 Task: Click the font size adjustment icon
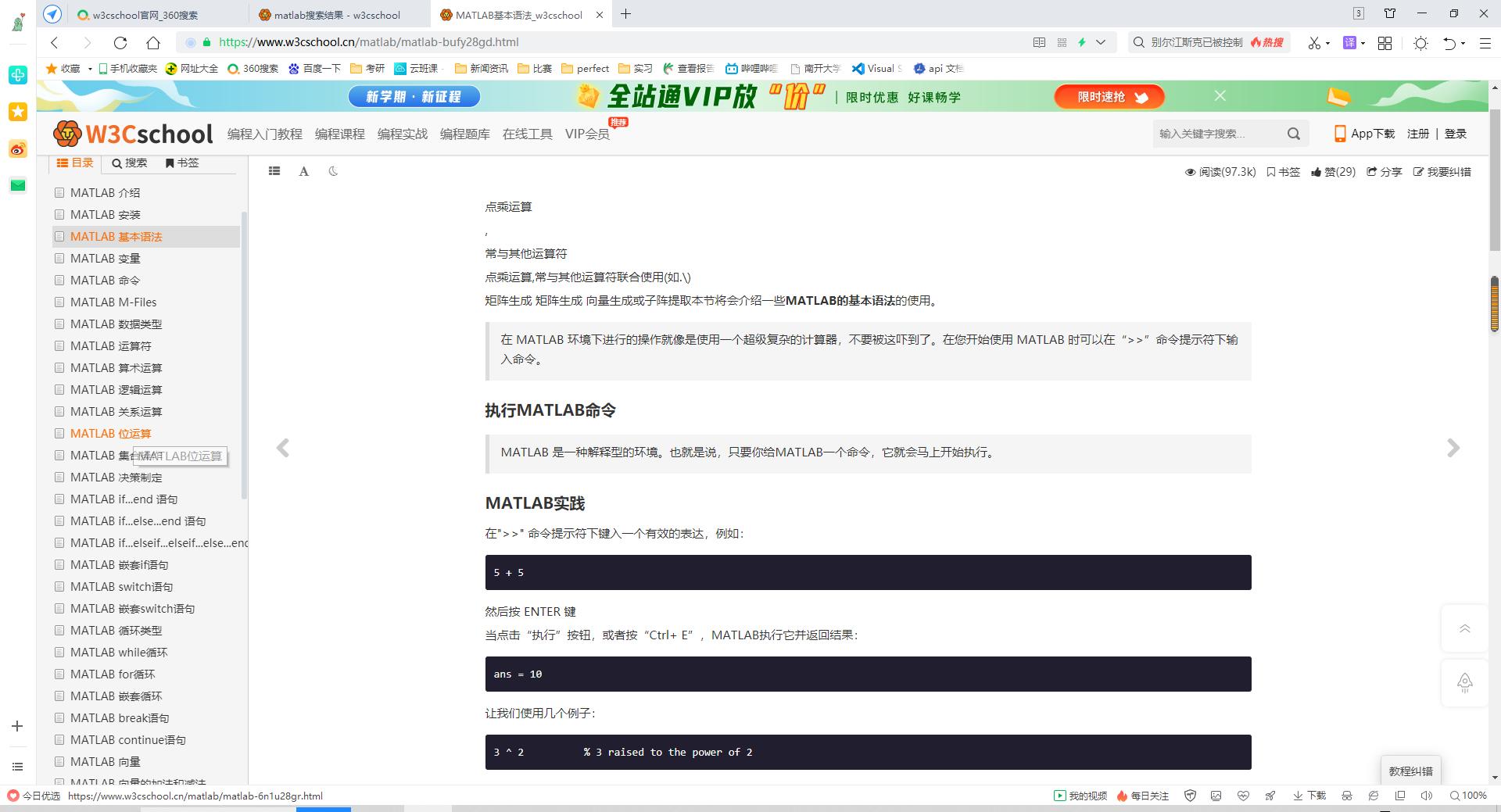pos(303,171)
